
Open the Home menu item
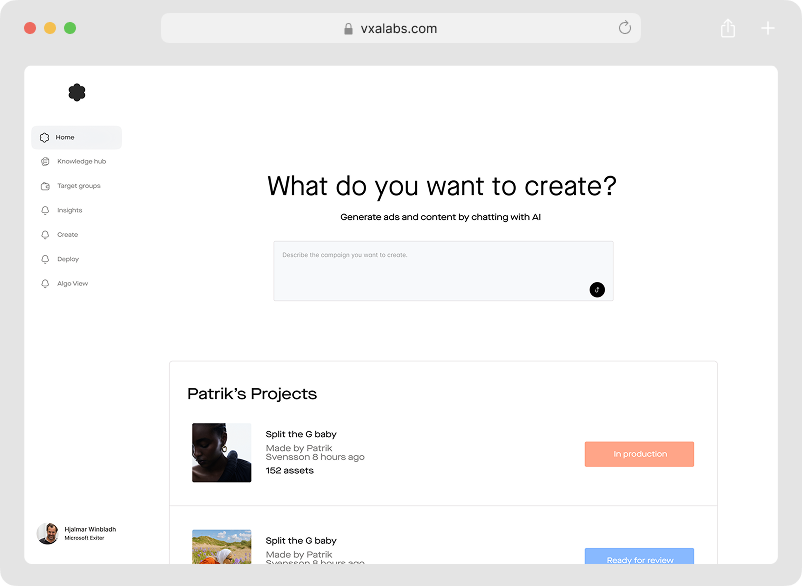tap(76, 138)
